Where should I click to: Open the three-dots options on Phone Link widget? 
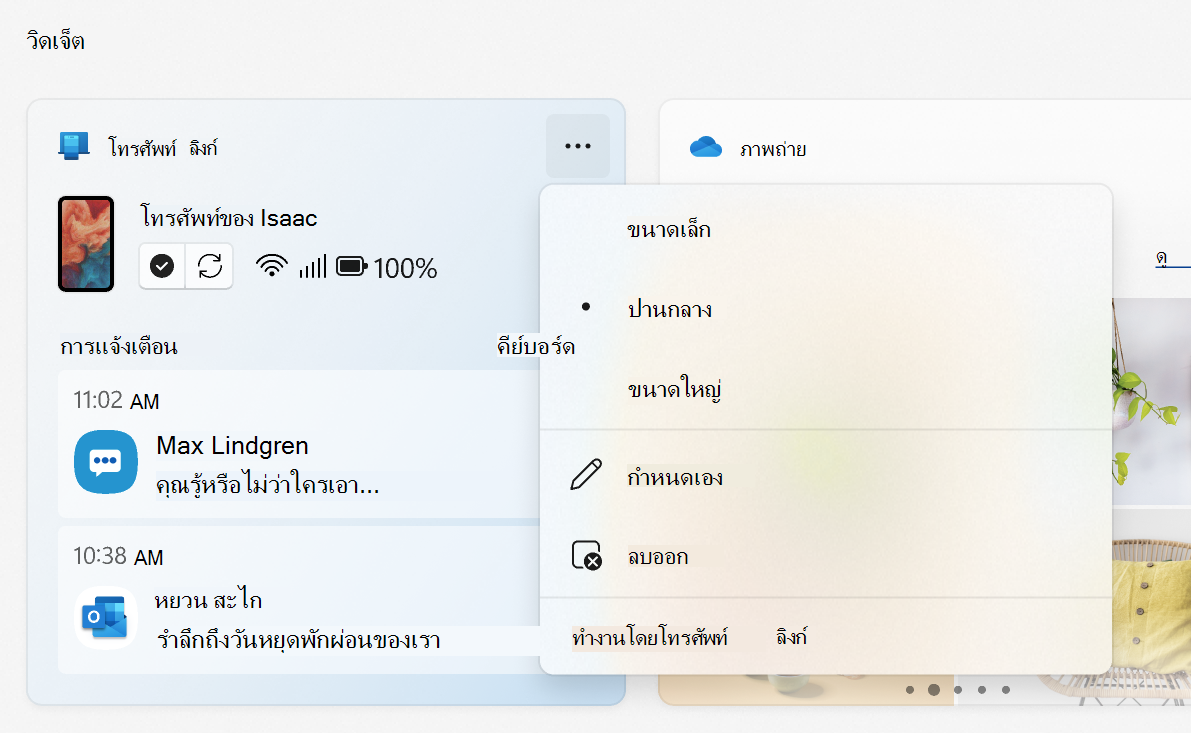pyautogui.click(x=577, y=146)
